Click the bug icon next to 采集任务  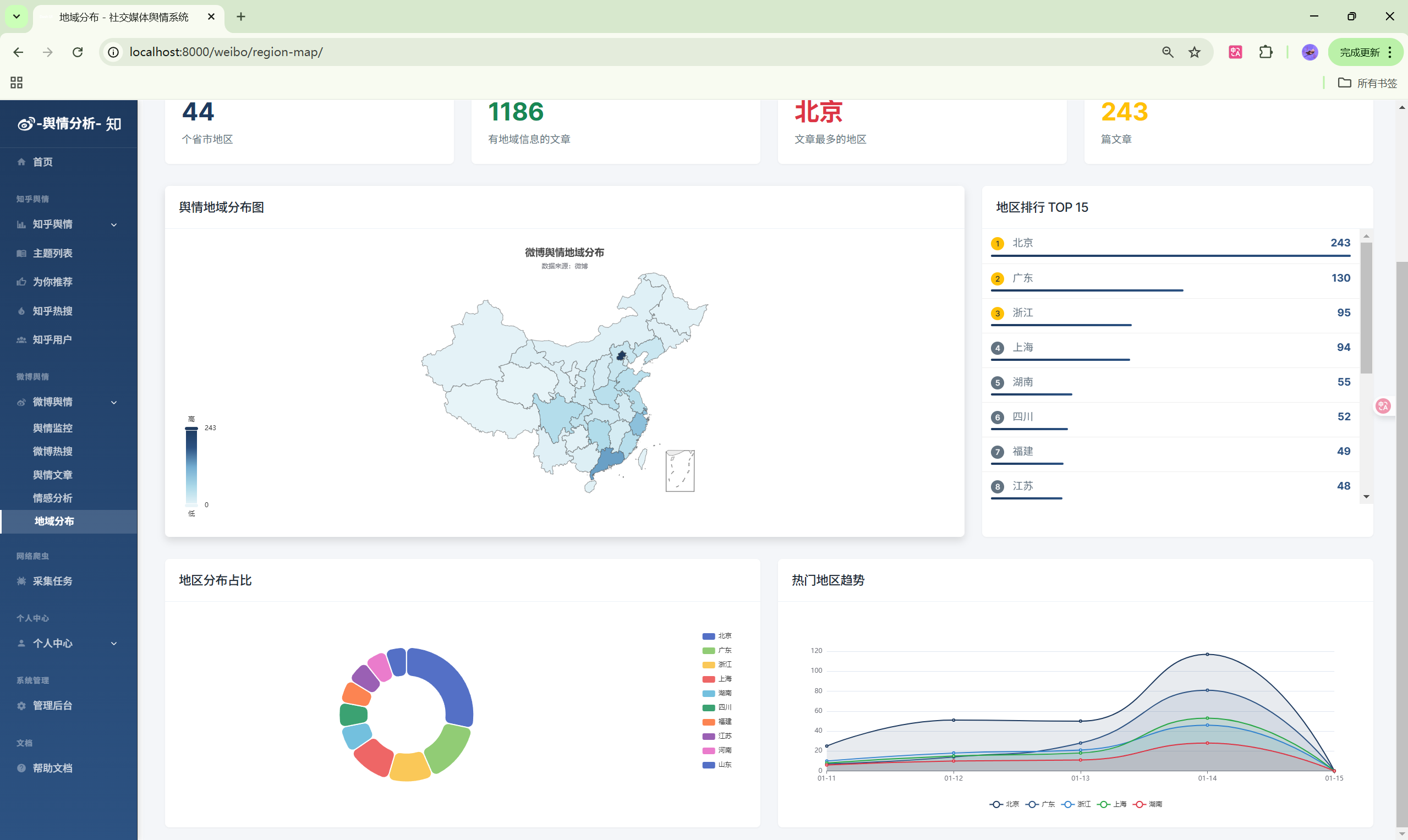coord(21,581)
